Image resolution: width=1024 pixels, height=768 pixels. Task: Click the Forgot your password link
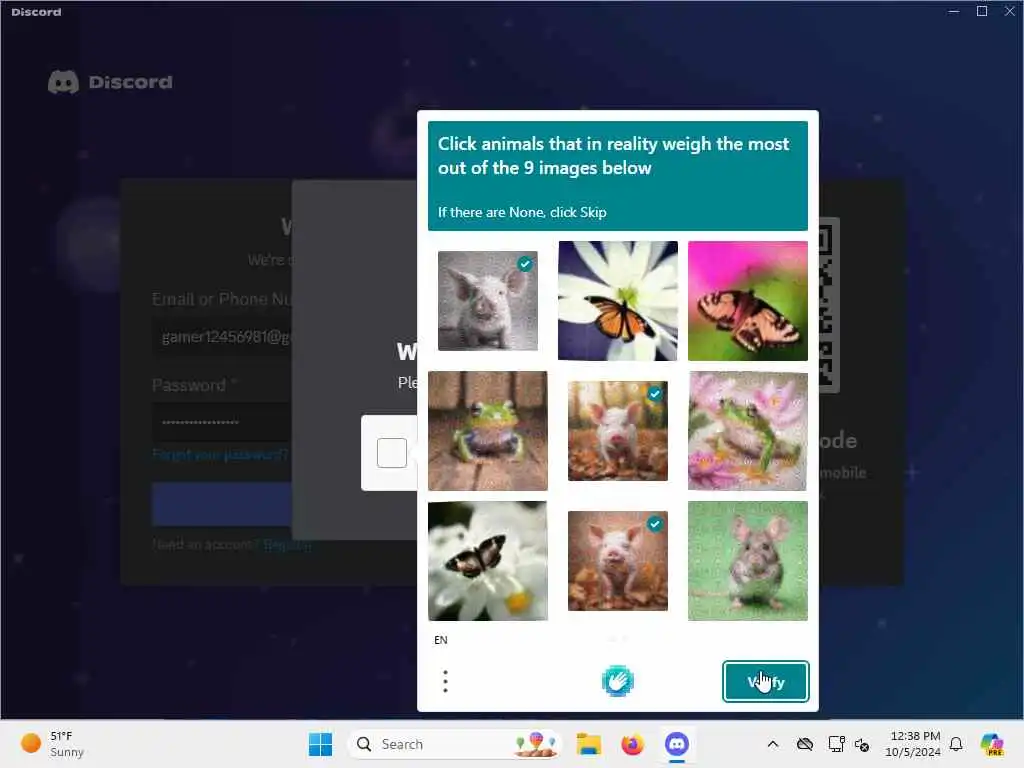point(220,454)
